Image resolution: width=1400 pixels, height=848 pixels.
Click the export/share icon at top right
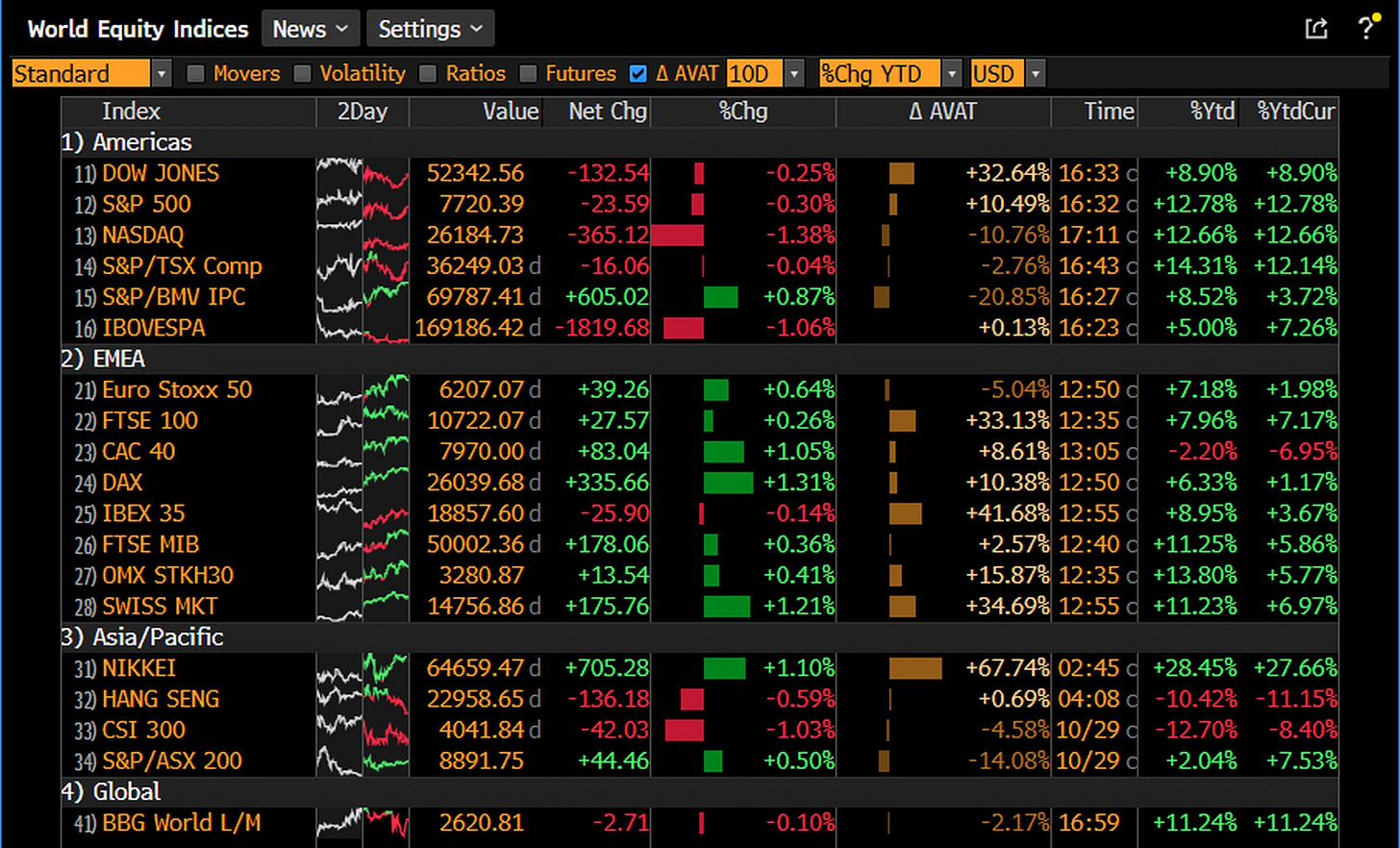(x=1316, y=29)
